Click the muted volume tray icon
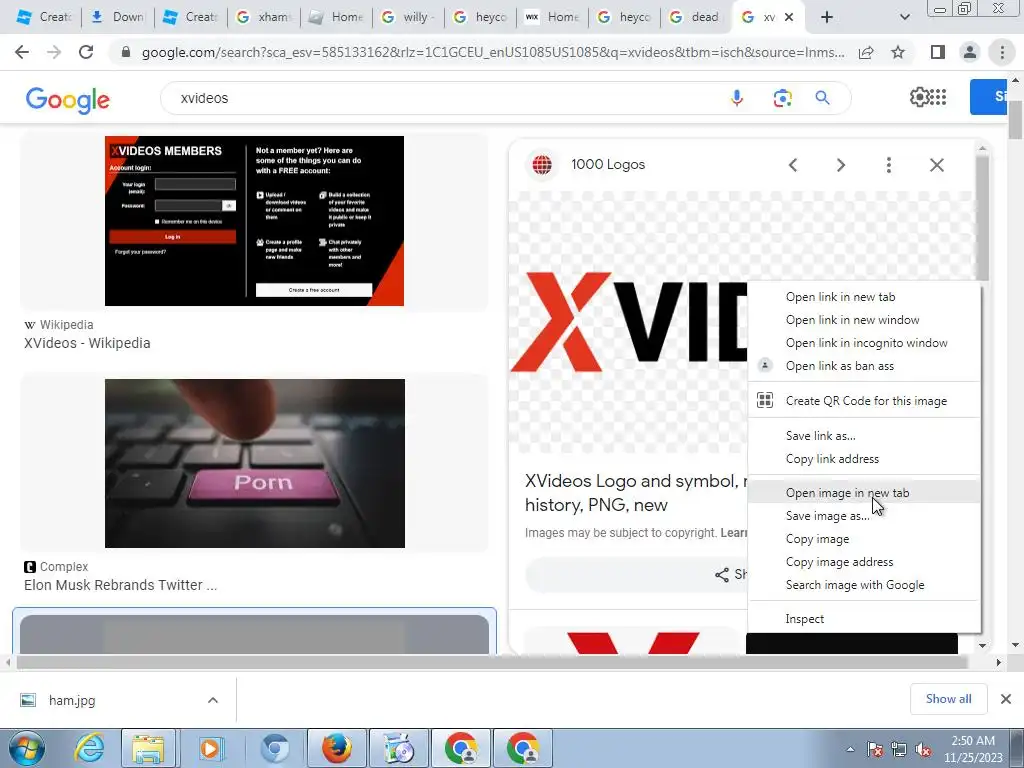Viewport: 1024px width, 768px height. pyautogui.click(x=923, y=750)
